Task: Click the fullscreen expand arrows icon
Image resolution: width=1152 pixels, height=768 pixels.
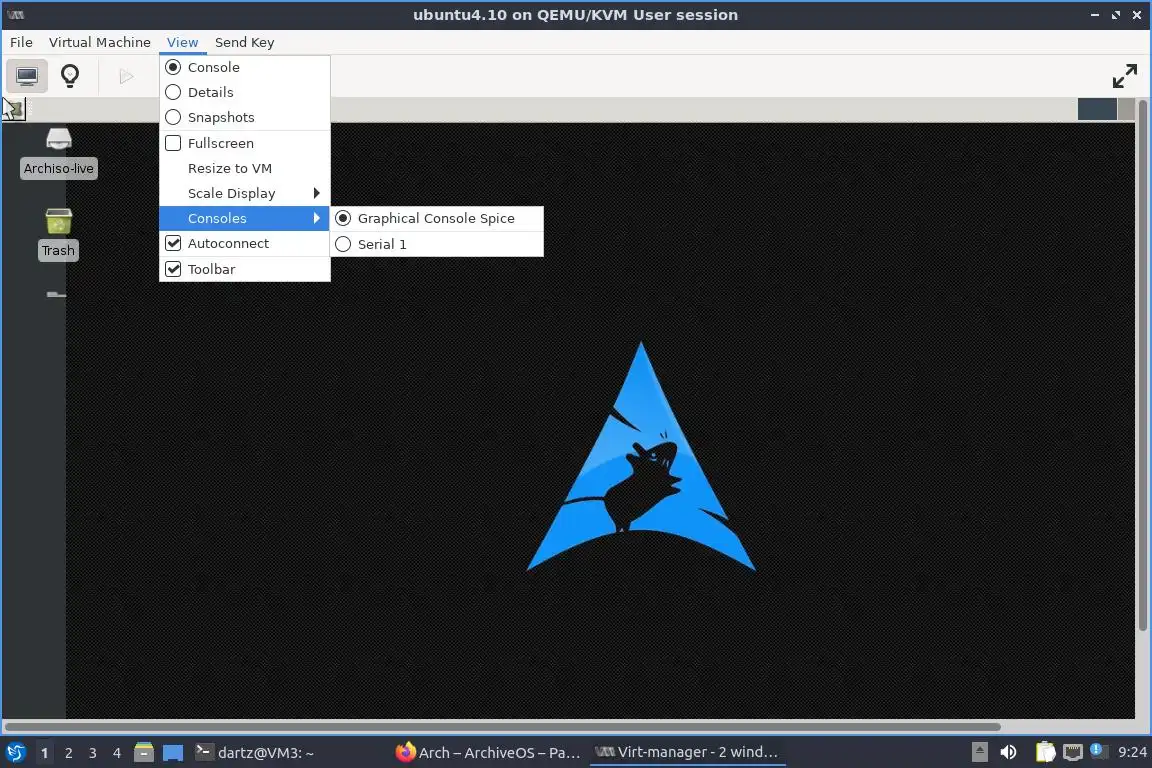Action: tap(1125, 76)
